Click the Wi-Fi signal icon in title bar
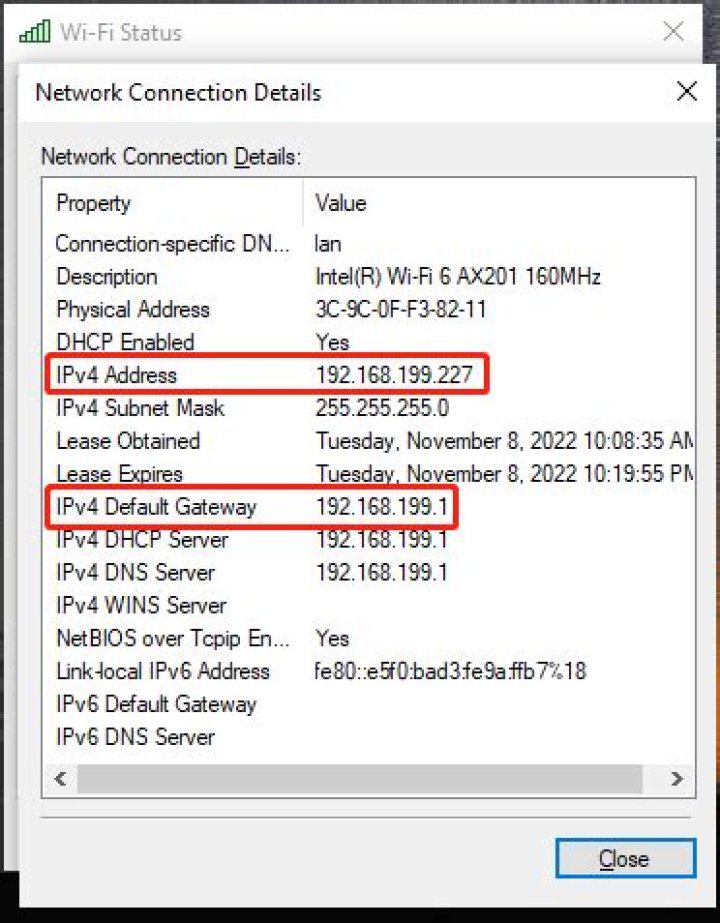 pos(33,31)
